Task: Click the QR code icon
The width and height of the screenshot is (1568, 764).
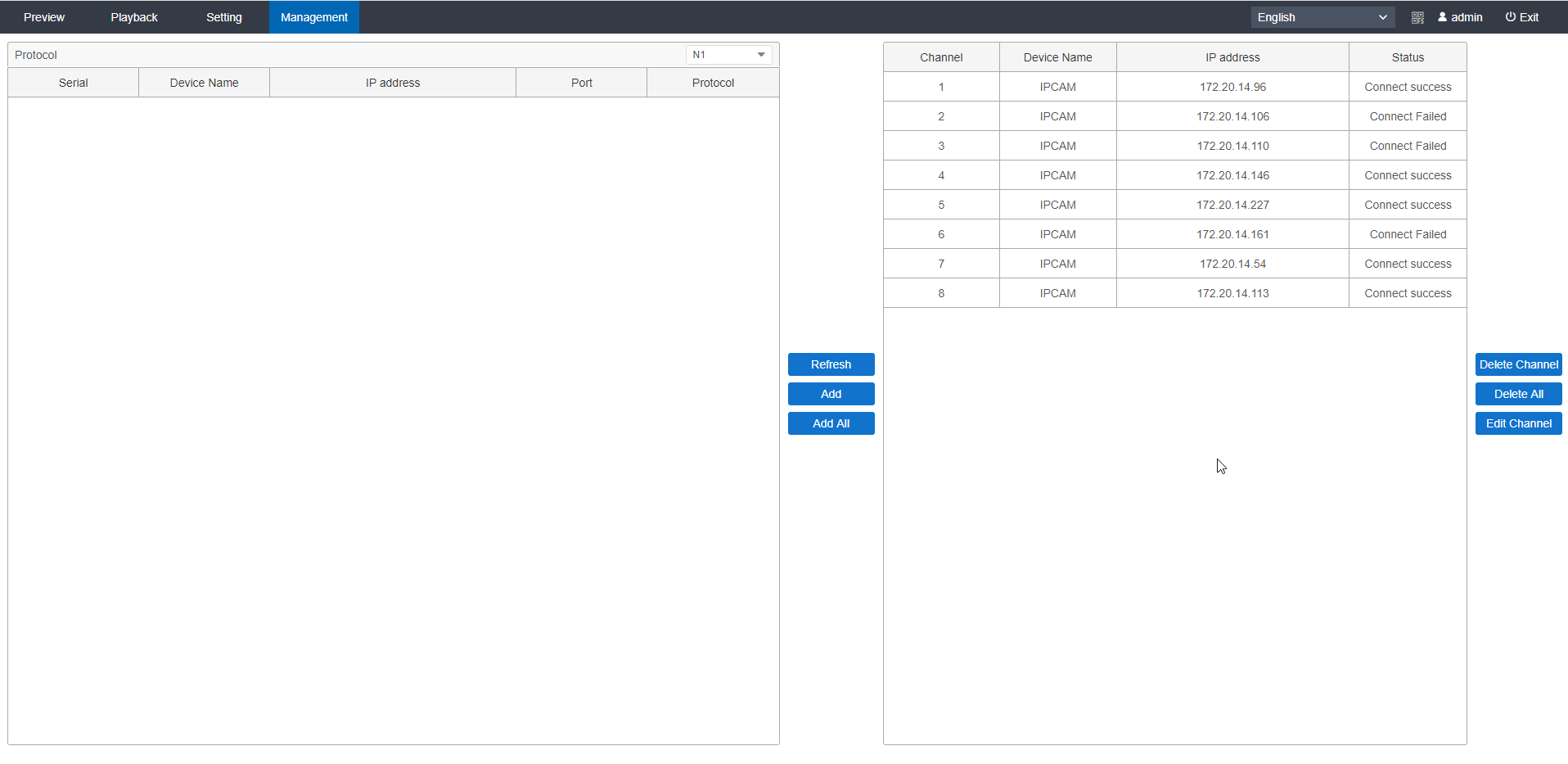Action: point(1417,17)
